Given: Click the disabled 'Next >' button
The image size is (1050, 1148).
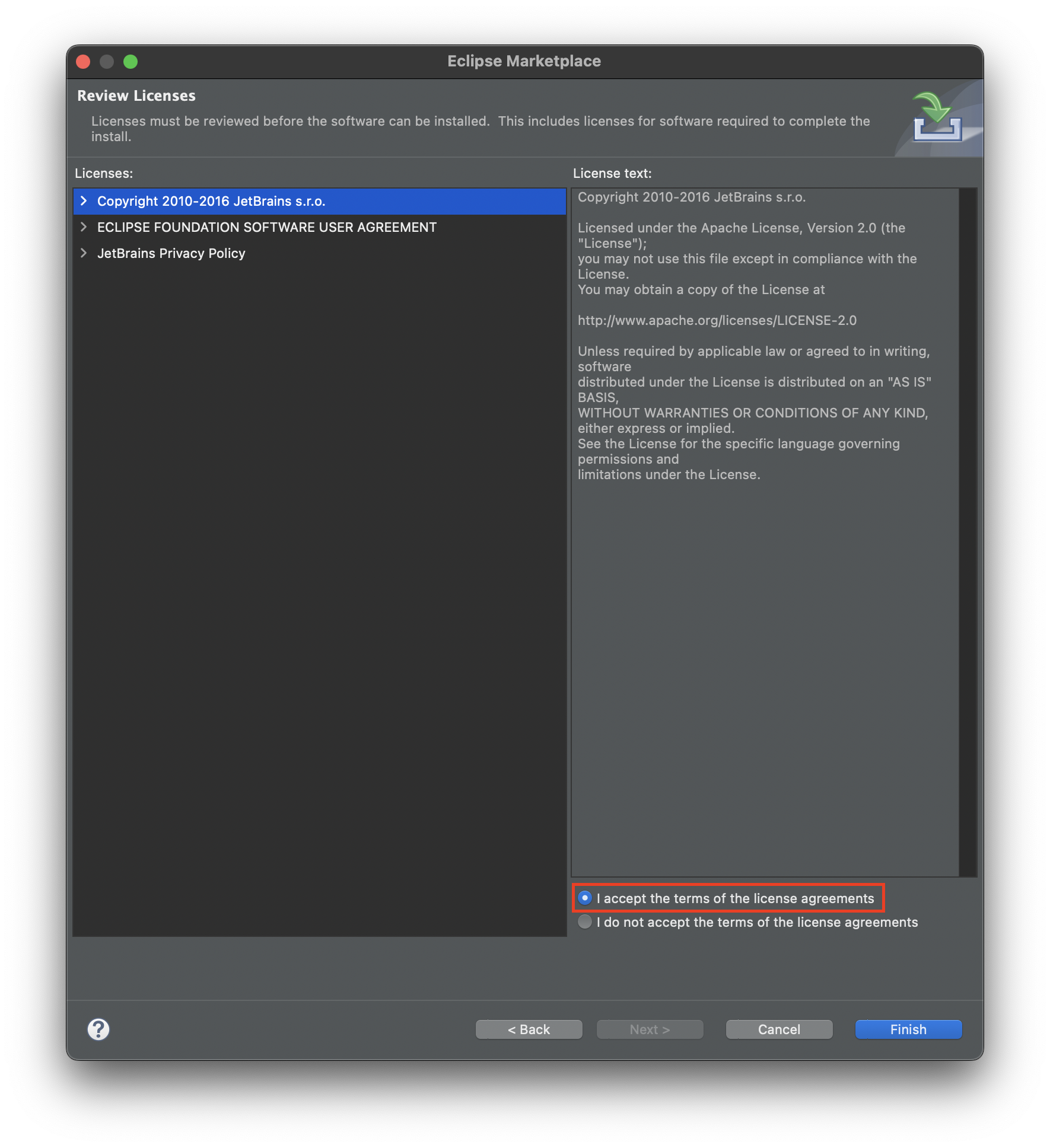Looking at the screenshot, I should 650,1029.
